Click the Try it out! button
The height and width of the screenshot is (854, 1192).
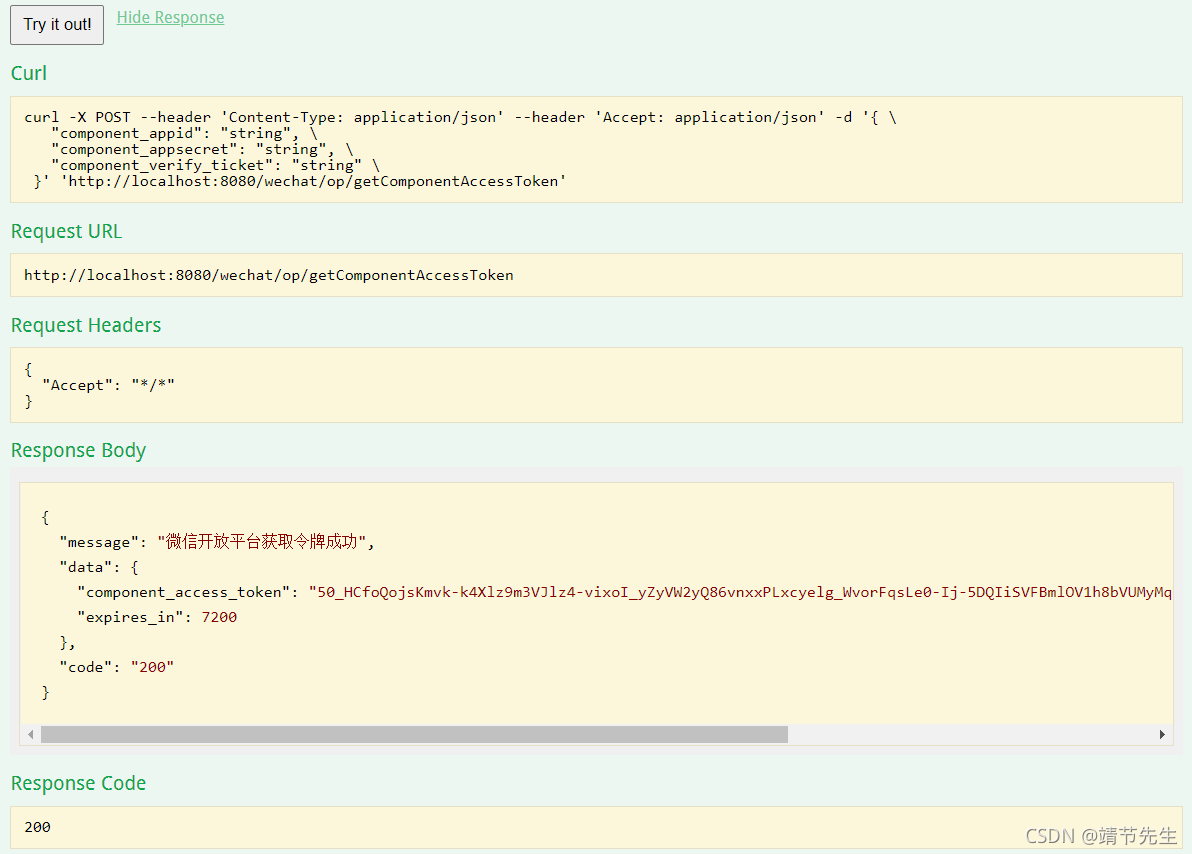point(57,24)
